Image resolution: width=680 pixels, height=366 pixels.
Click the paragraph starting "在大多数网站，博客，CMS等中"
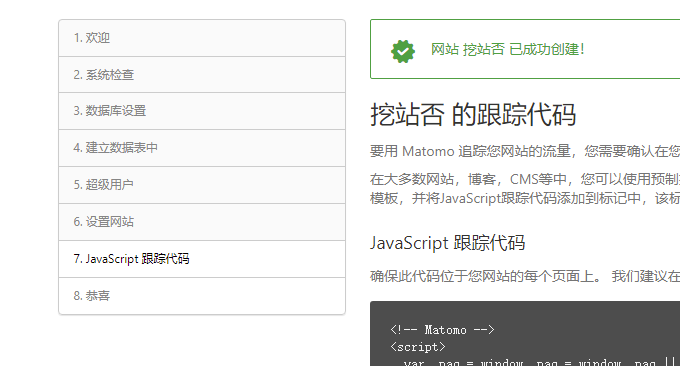point(525,188)
